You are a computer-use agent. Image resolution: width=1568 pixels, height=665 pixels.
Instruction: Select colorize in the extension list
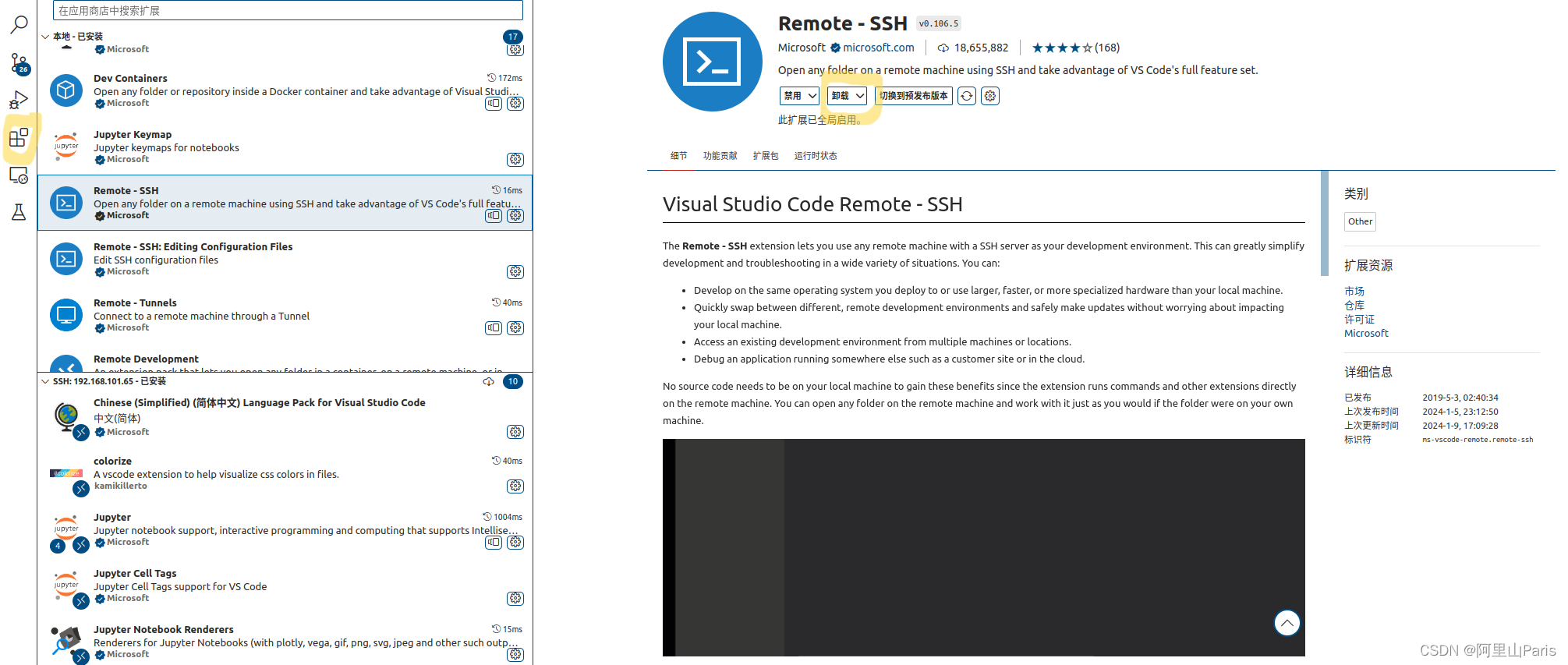click(285, 474)
